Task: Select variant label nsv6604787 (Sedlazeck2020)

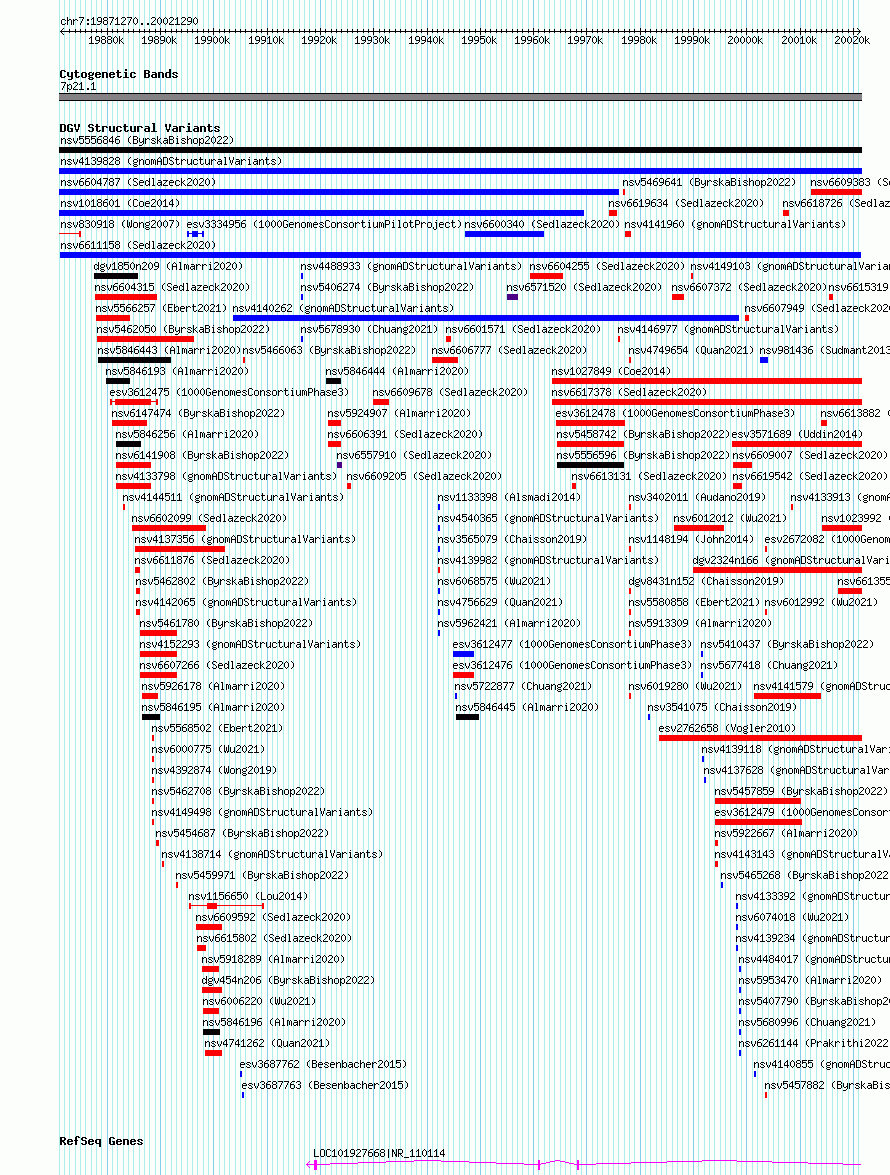Action: pos(138,182)
